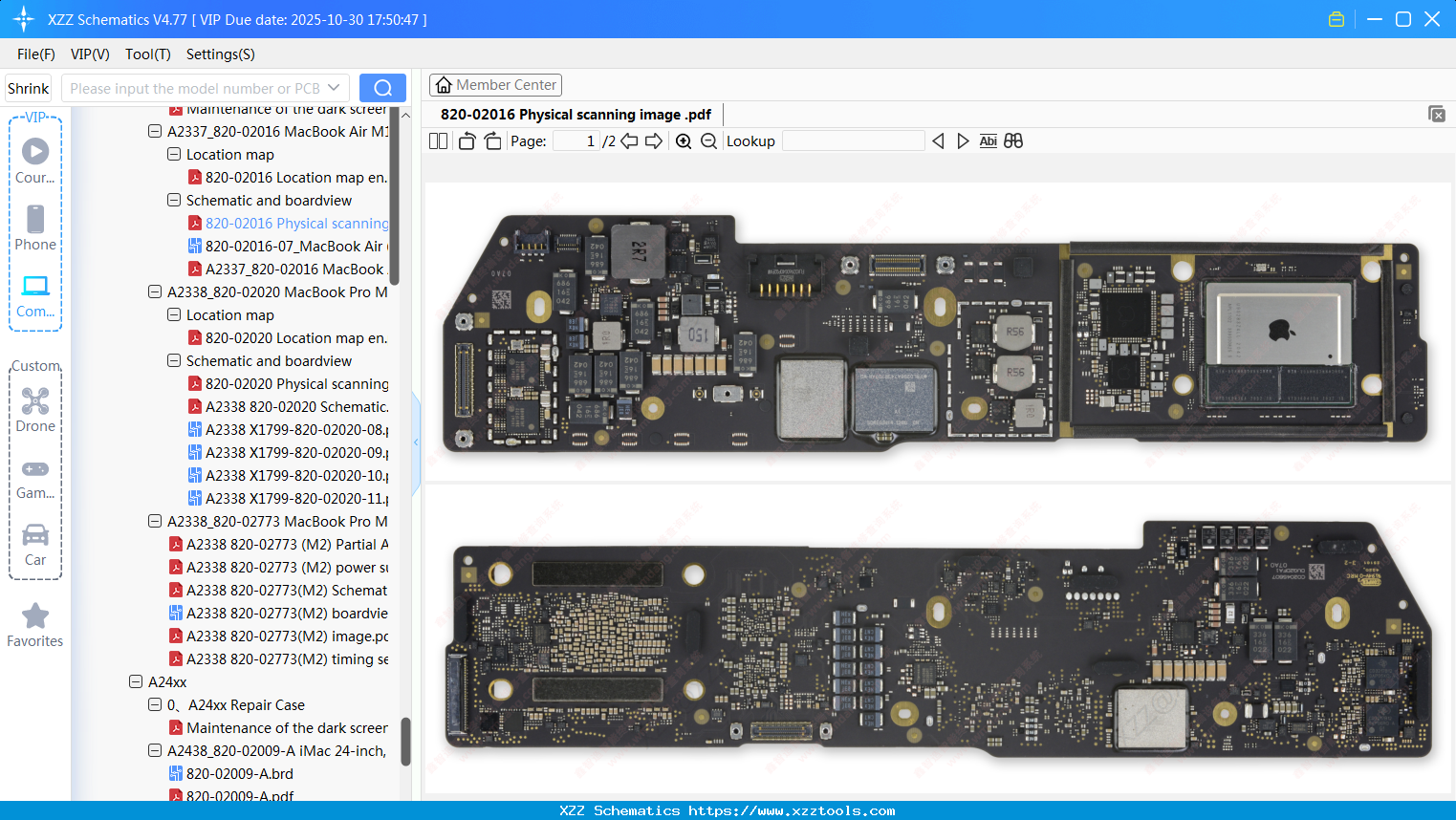This screenshot has height=820, width=1456.
Task: Open the Courses category in the VIP sidebar
Action: tap(35, 161)
